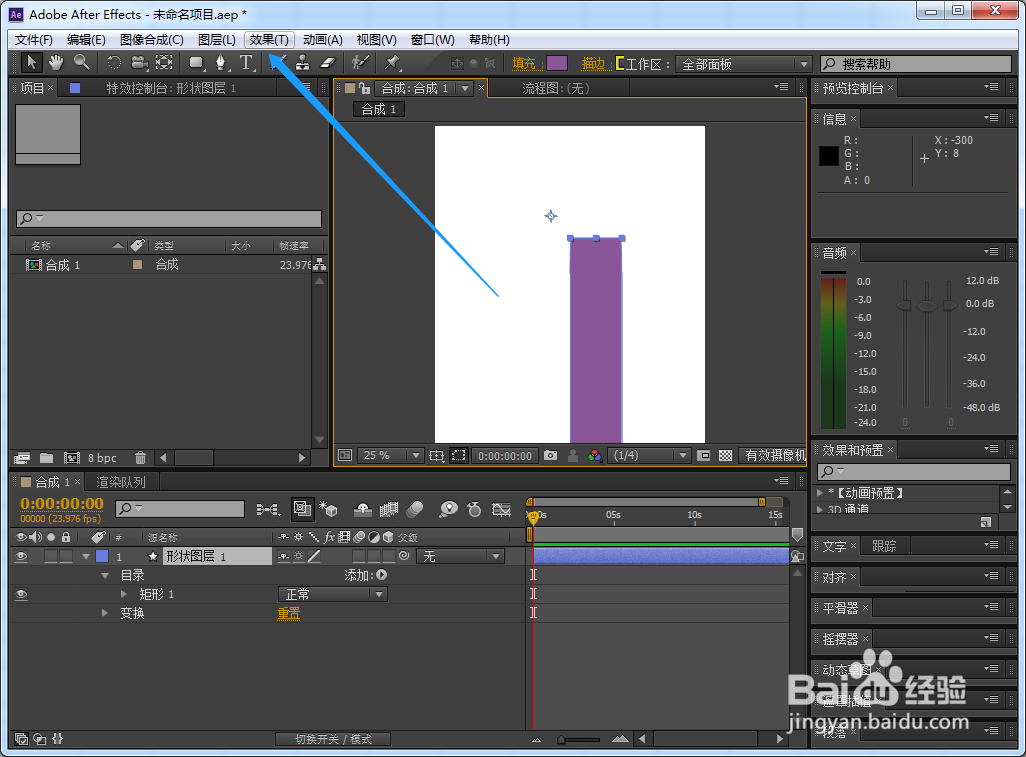Select the Unified Camera tool
The width and height of the screenshot is (1026, 757).
(x=139, y=63)
